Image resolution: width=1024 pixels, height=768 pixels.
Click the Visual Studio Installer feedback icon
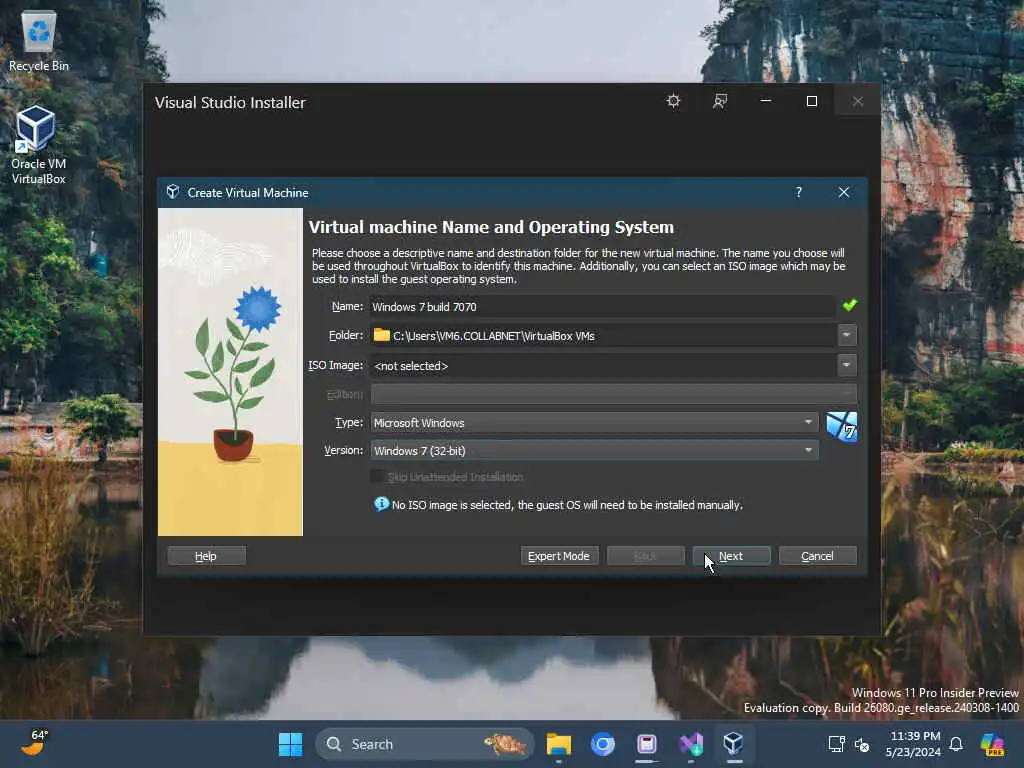pos(720,101)
